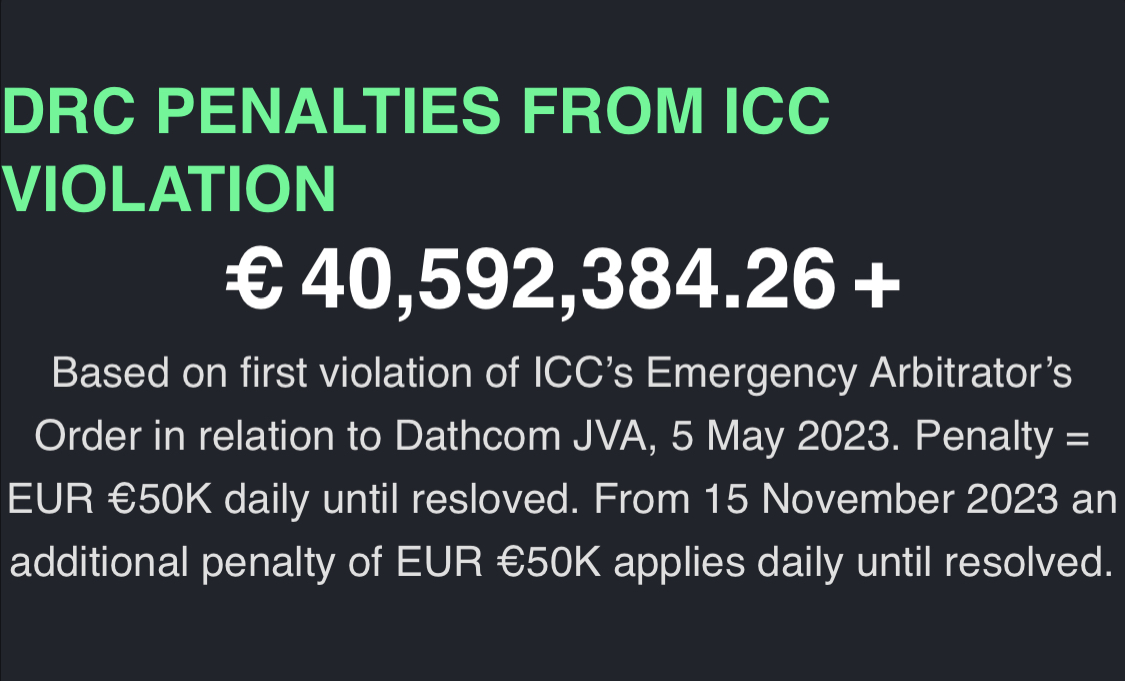Click the word "Based" starting the description
The width and height of the screenshot is (1125, 681).
click(110, 372)
